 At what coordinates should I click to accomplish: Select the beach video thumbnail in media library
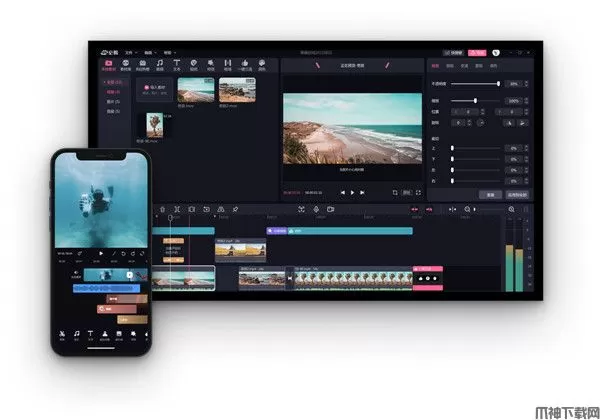coord(196,90)
